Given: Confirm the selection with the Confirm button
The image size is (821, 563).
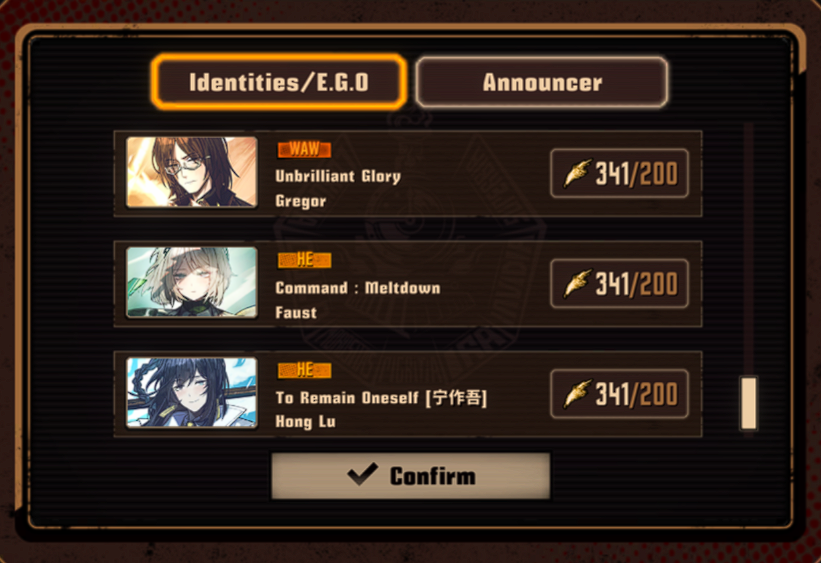Looking at the screenshot, I should tap(410, 476).
